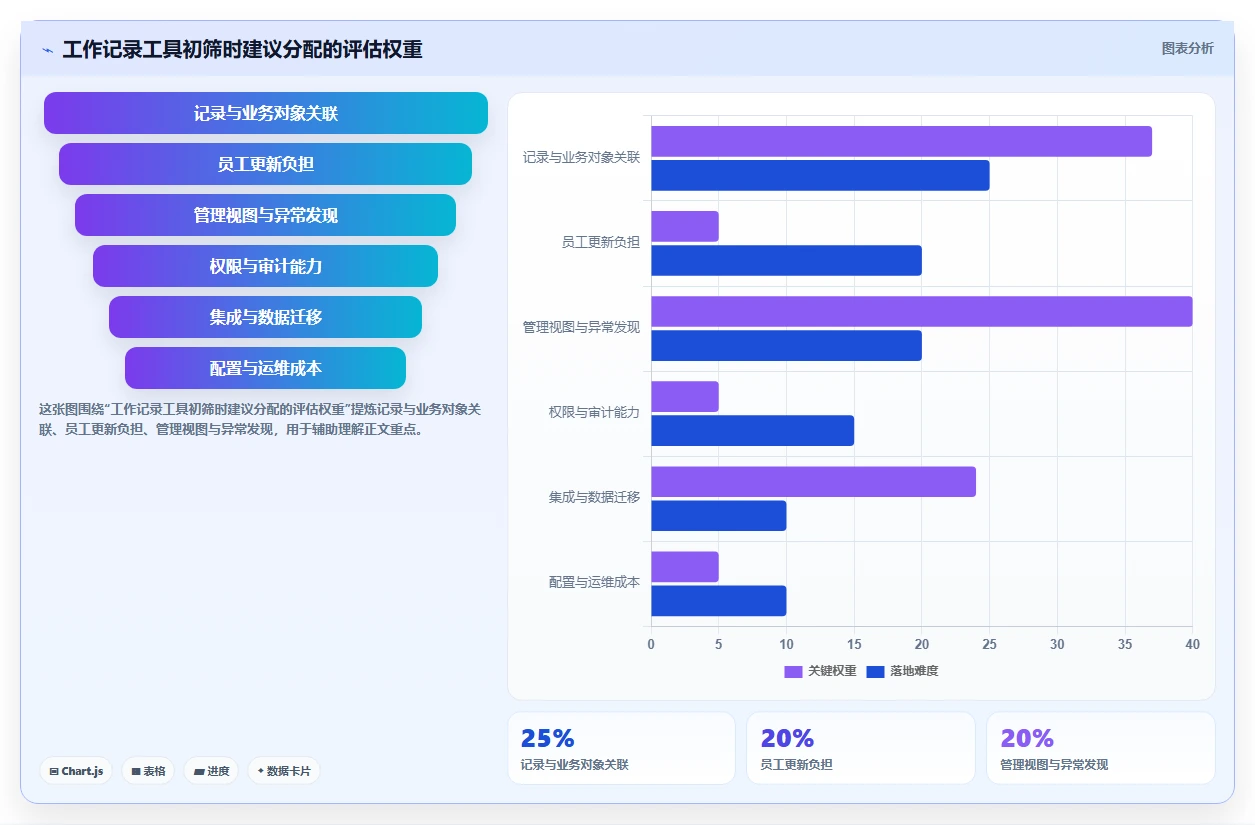Click y-axis label 集成与数据迁移

point(594,498)
